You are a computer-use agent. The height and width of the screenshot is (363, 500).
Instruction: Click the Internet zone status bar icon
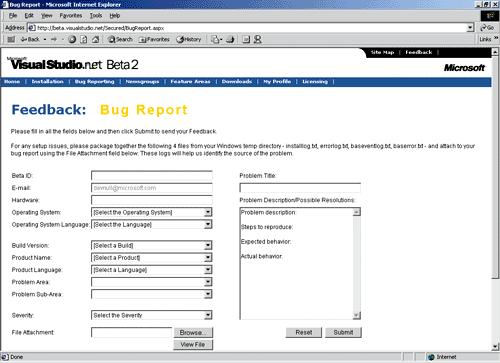(431, 357)
